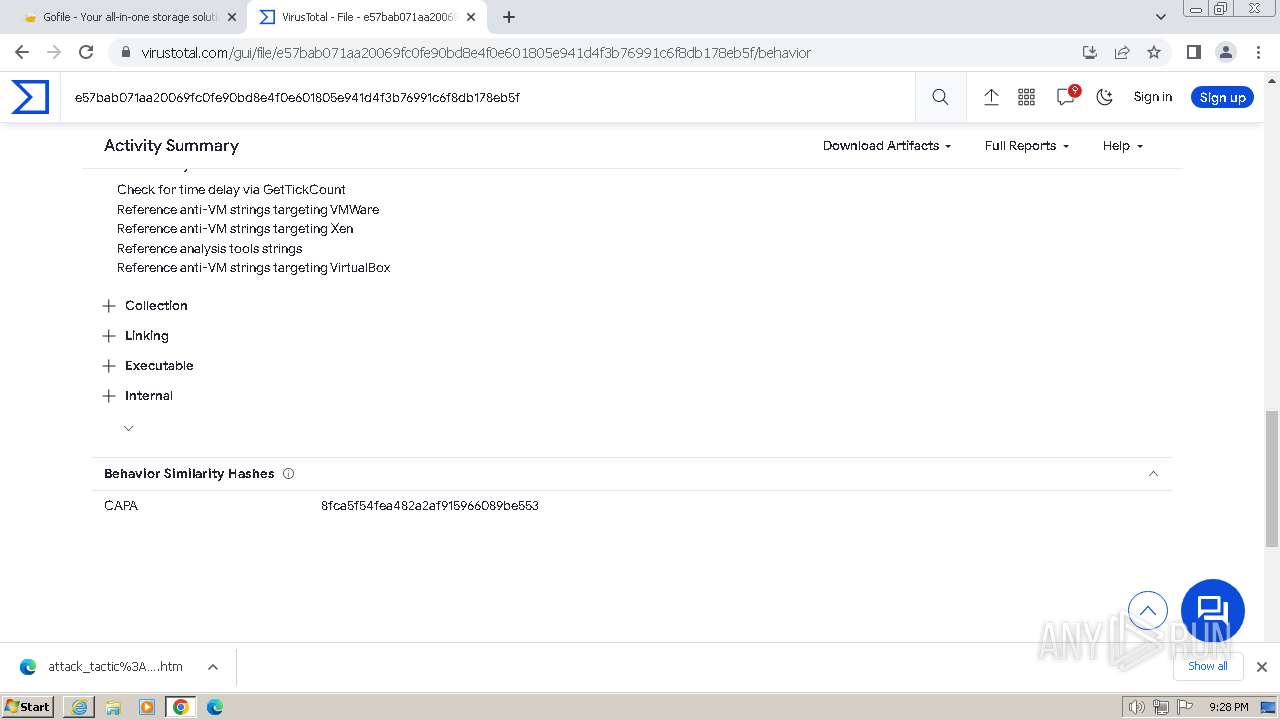Select the VirusTotal File tab
This screenshot has height=720, width=1280.
pos(365,17)
